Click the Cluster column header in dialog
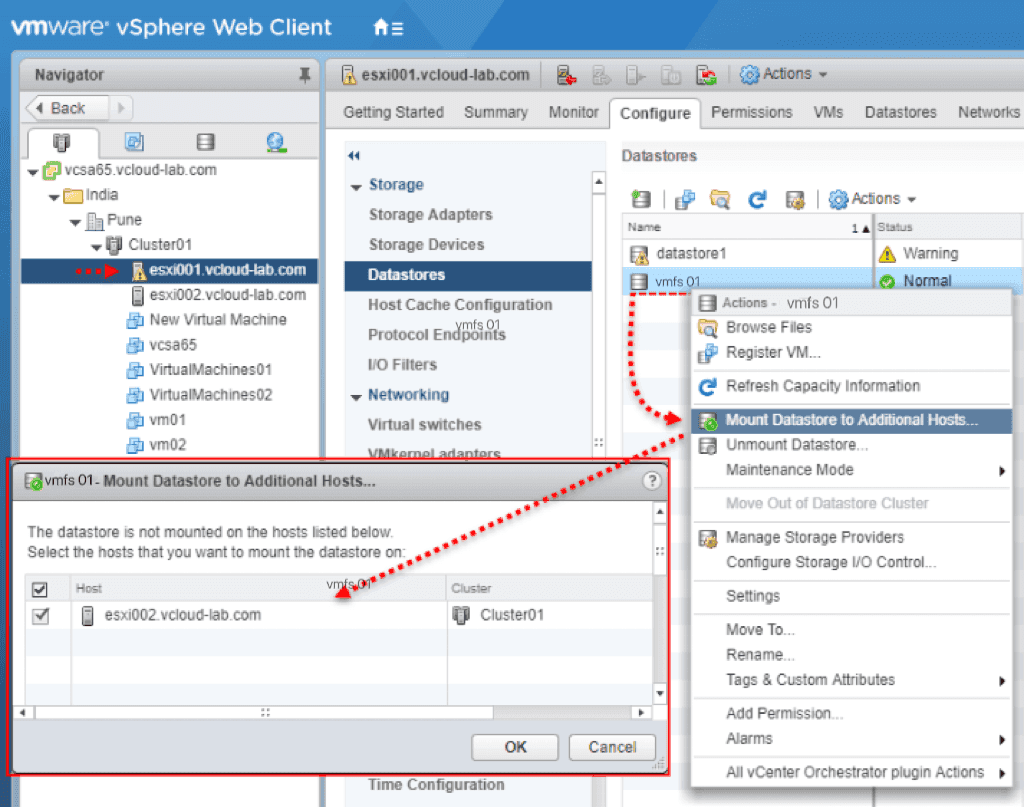This screenshot has width=1024, height=807. point(549,588)
